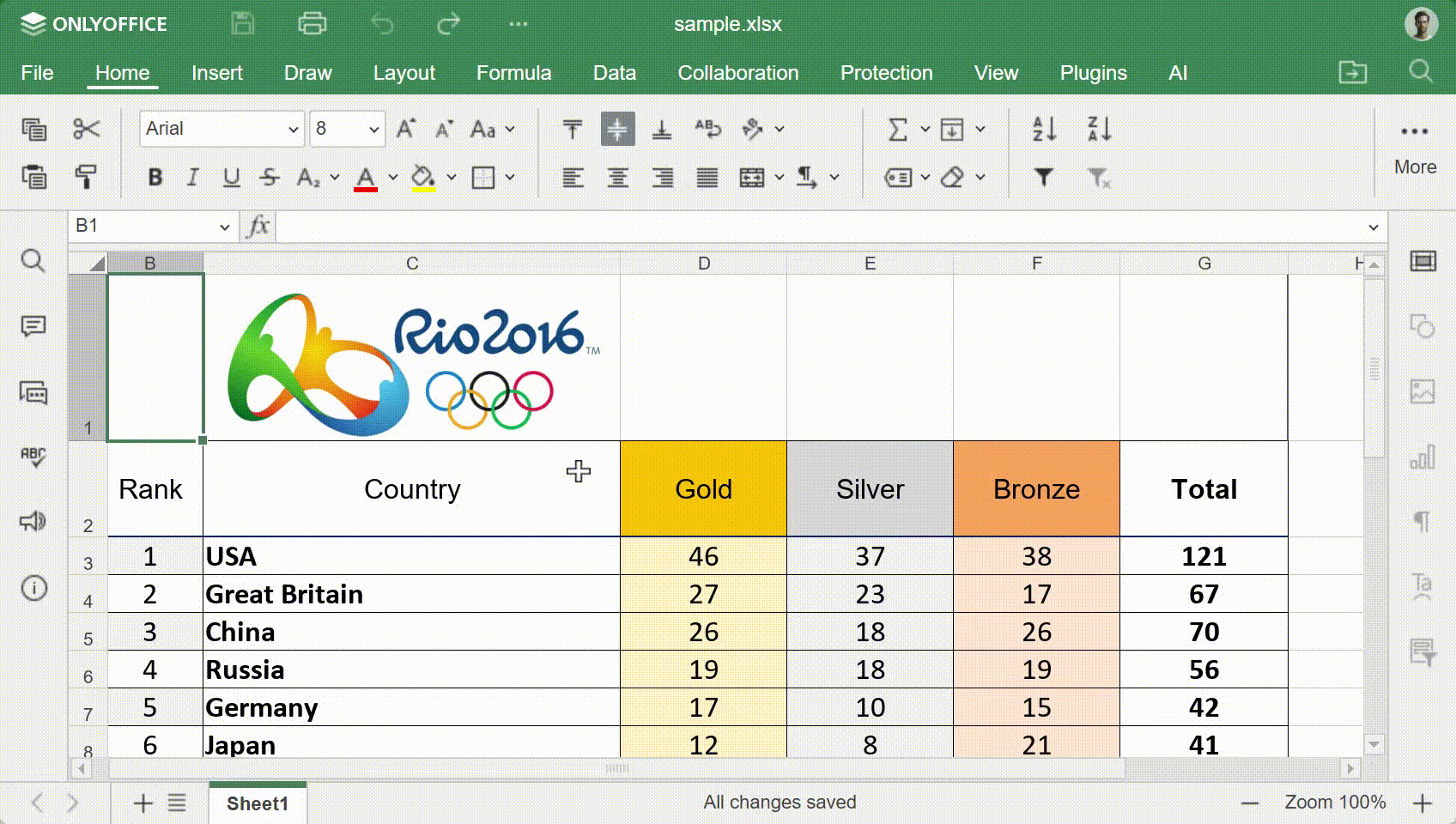Open spell checking panel

33,457
